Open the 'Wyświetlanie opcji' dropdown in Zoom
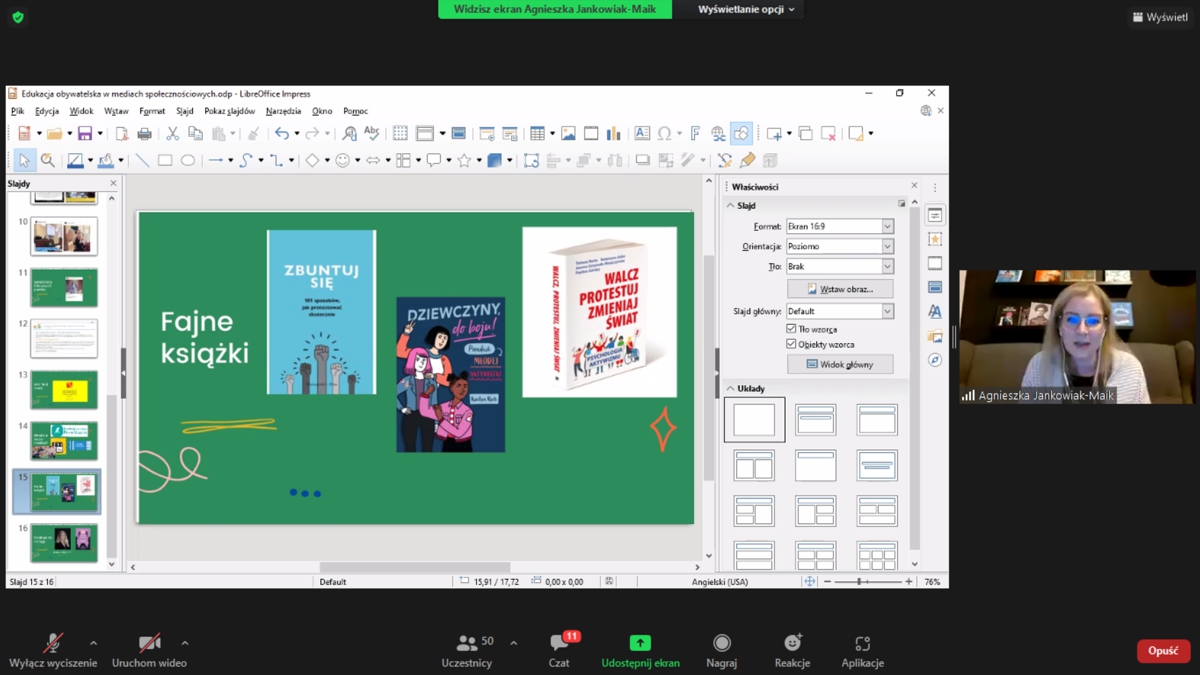This screenshot has width=1200, height=675. point(746,9)
